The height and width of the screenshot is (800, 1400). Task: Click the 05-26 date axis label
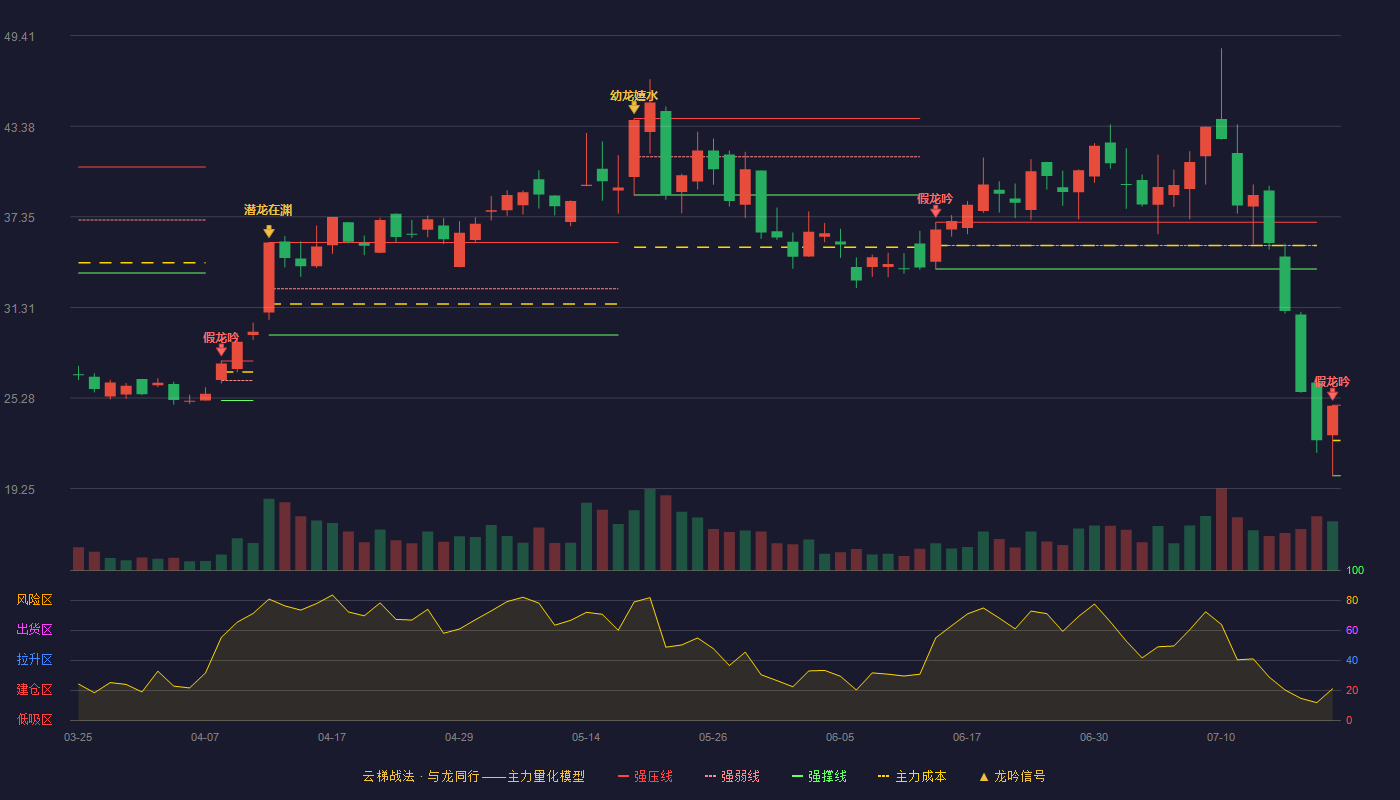(713, 737)
